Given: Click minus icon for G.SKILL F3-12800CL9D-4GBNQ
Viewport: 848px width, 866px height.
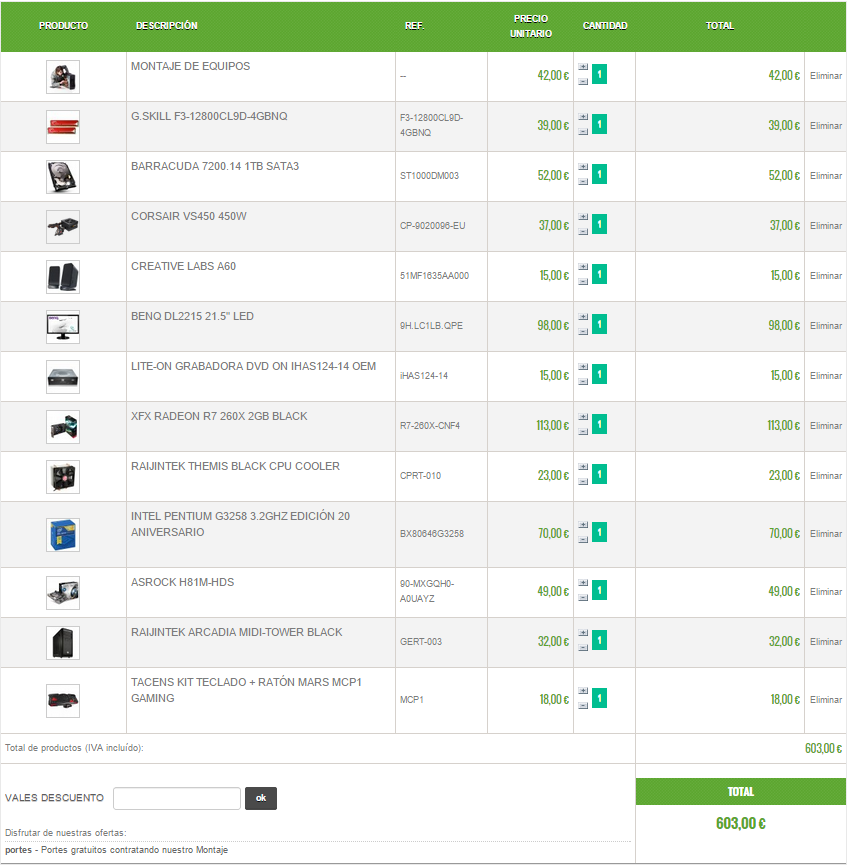Looking at the screenshot, I should click(583, 132).
